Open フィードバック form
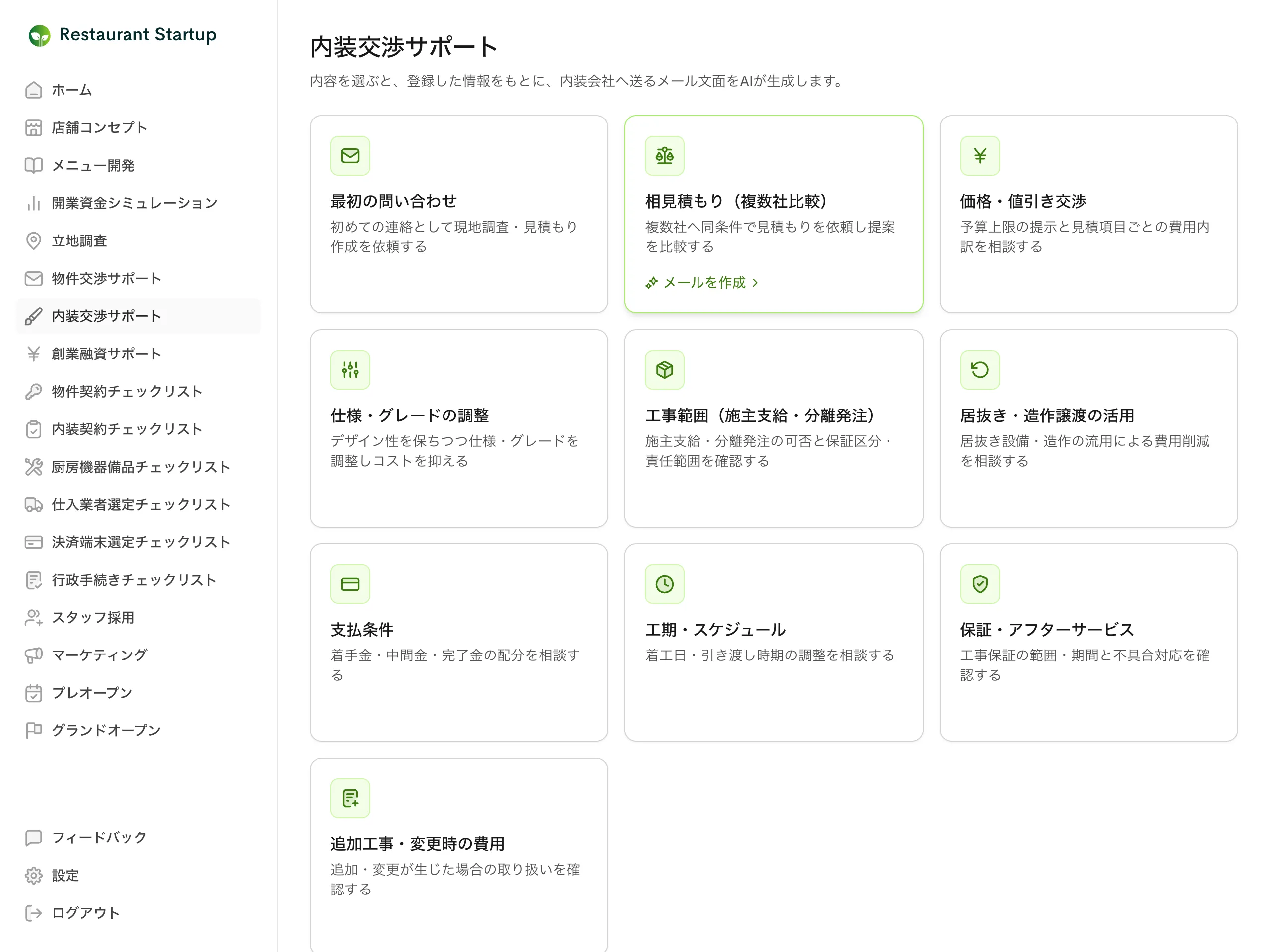This screenshot has width=1270, height=952. pos(138,838)
